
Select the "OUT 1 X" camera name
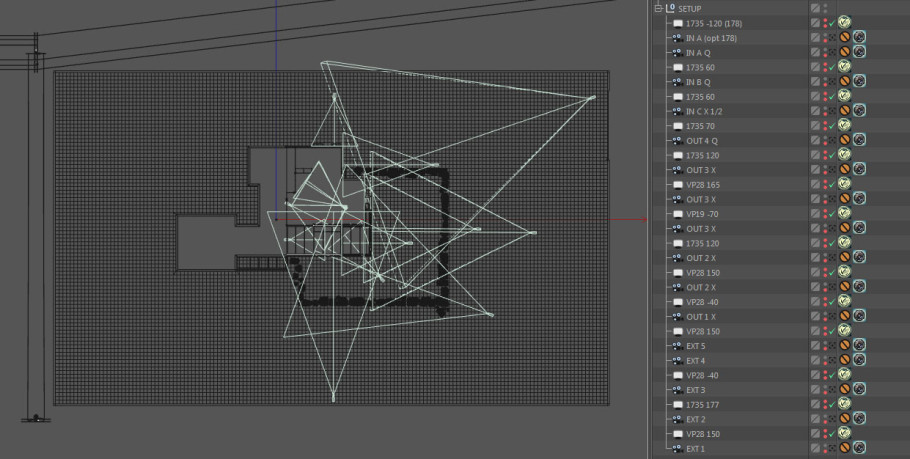pyautogui.click(x=701, y=316)
